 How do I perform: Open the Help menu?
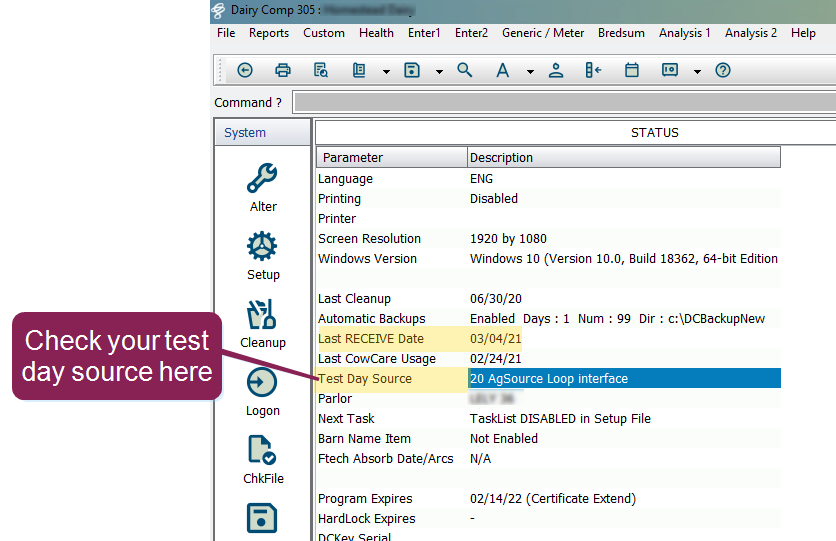click(x=803, y=33)
